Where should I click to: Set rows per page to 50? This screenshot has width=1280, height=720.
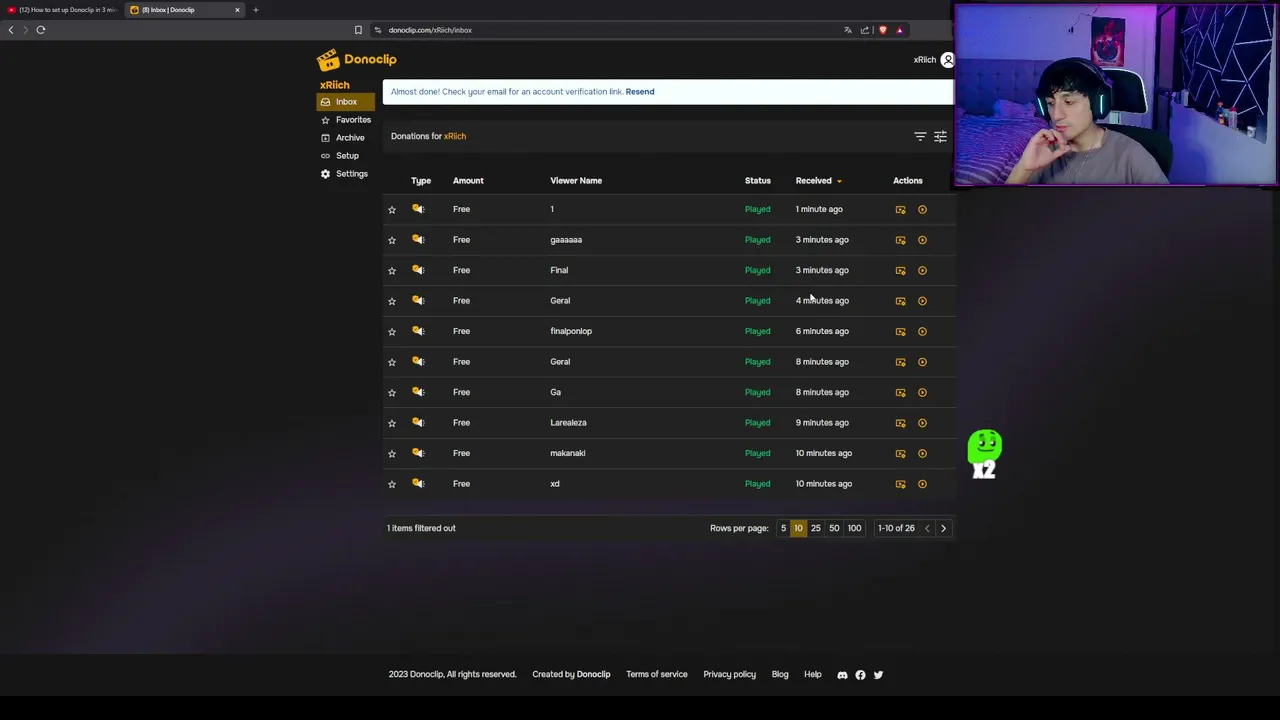coord(834,528)
